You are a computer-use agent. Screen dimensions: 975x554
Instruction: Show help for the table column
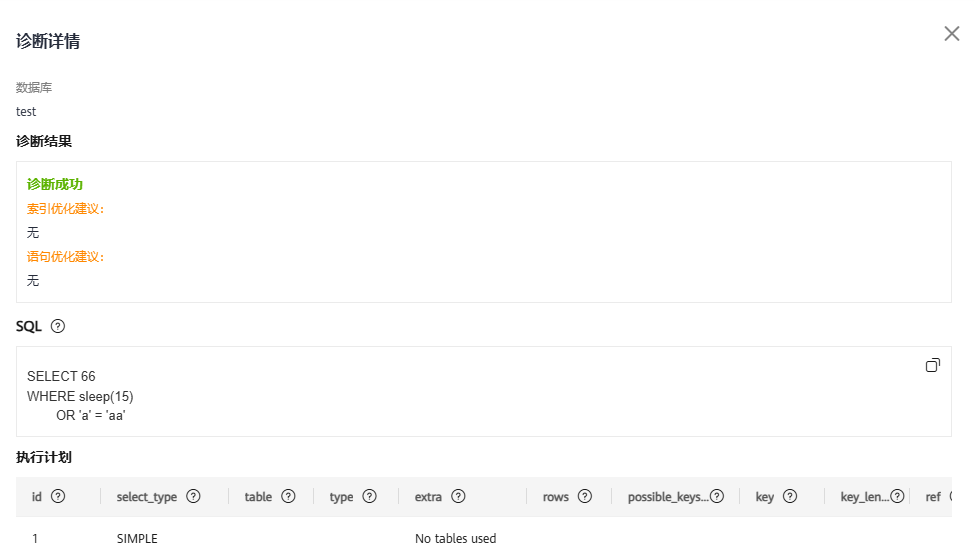pyautogui.click(x=288, y=496)
